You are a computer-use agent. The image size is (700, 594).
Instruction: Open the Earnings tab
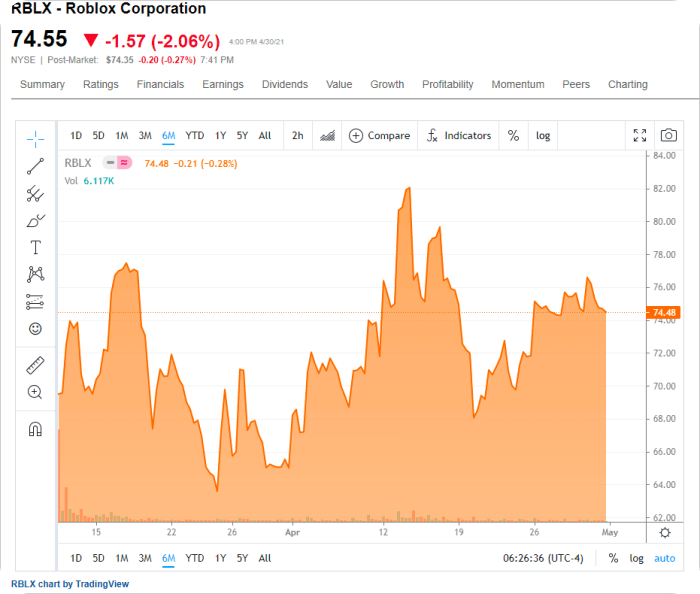pos(223,85)
